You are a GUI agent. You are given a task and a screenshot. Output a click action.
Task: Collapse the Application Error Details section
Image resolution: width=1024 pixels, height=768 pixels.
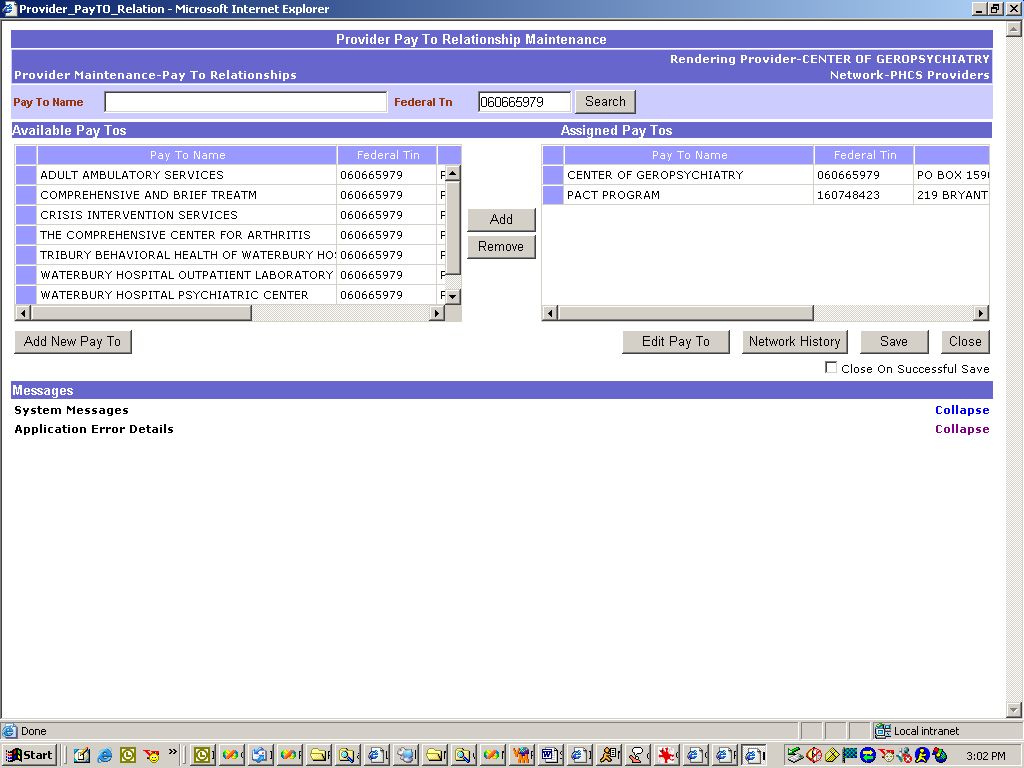(x=961, y=429)
